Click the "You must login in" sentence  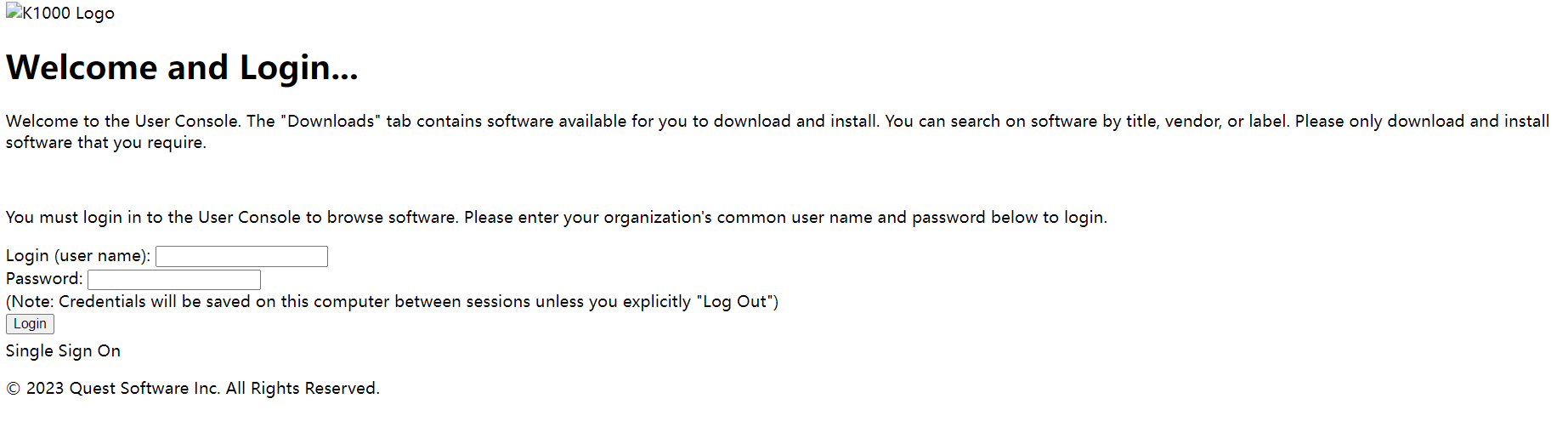click(x=73, y=218)
